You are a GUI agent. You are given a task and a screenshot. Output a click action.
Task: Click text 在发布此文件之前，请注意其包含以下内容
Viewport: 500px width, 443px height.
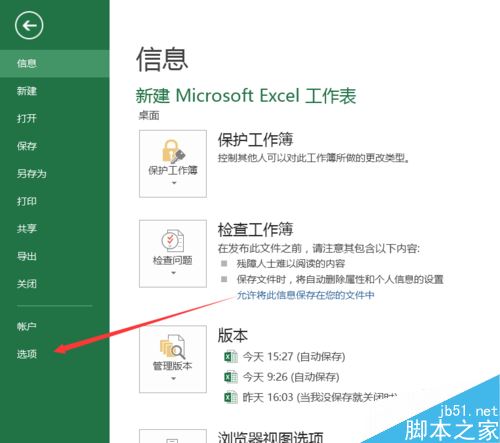click(319, 248)
